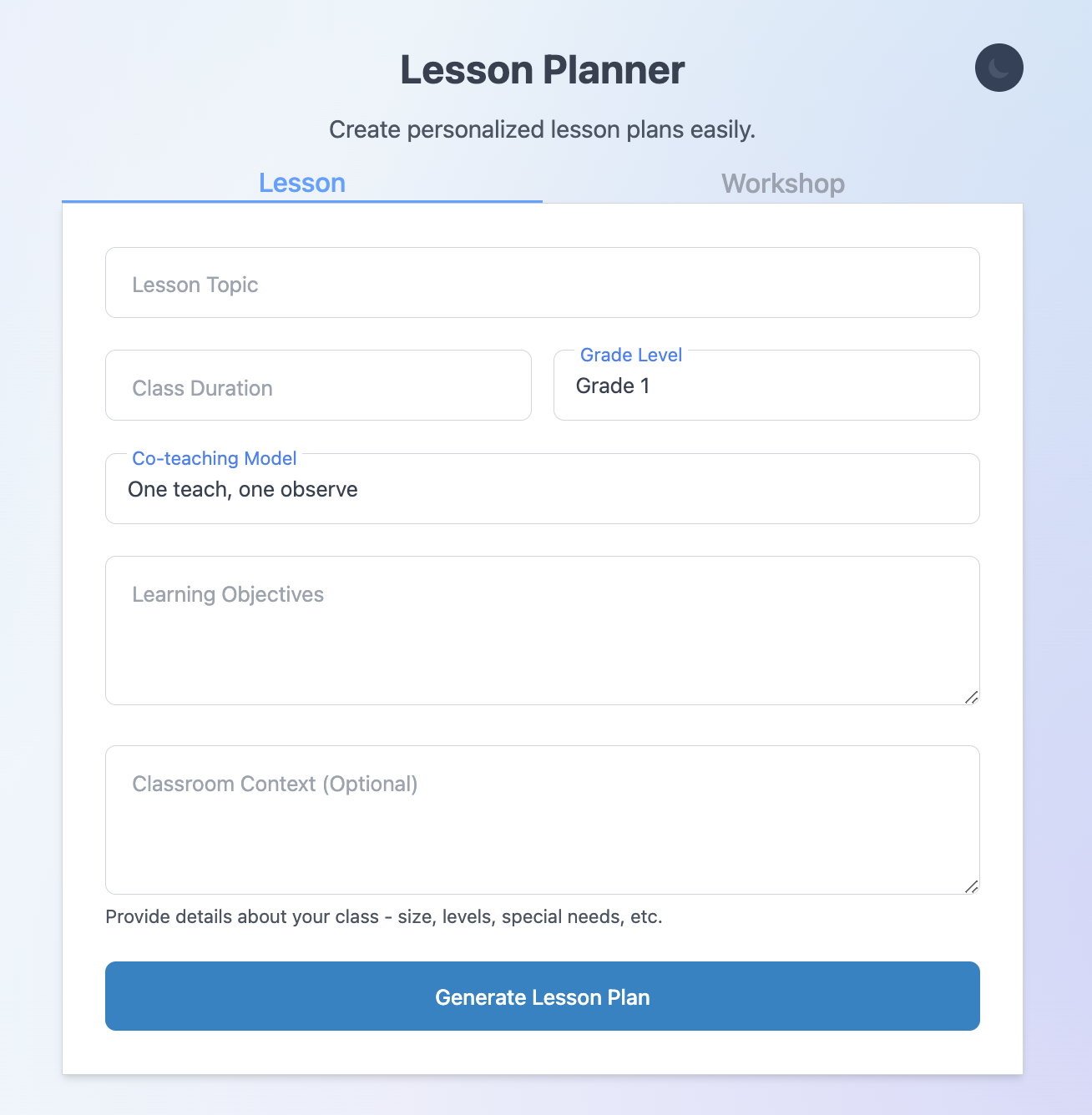Click the "Grade Level" floating label
This screenshot has width=1092, height=1115.
pos(630,356)
